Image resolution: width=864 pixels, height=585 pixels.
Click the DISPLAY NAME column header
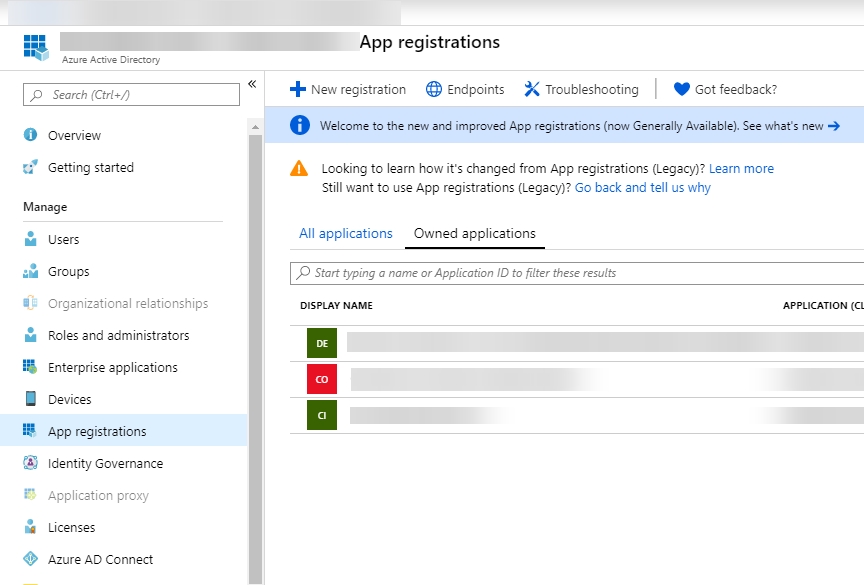[336, 306]
